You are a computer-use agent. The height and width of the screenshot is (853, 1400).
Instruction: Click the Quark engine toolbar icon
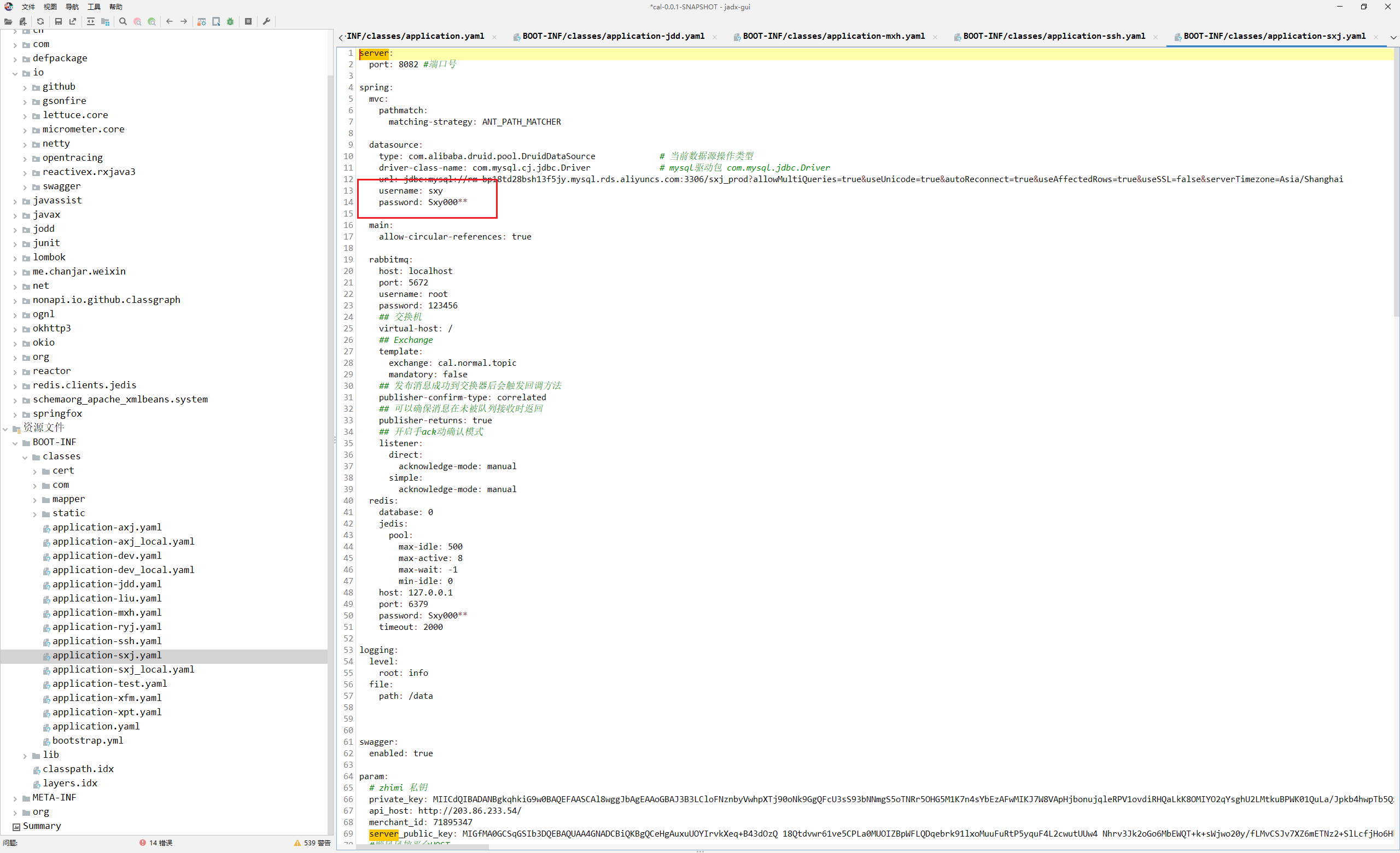tap(216, 21)
